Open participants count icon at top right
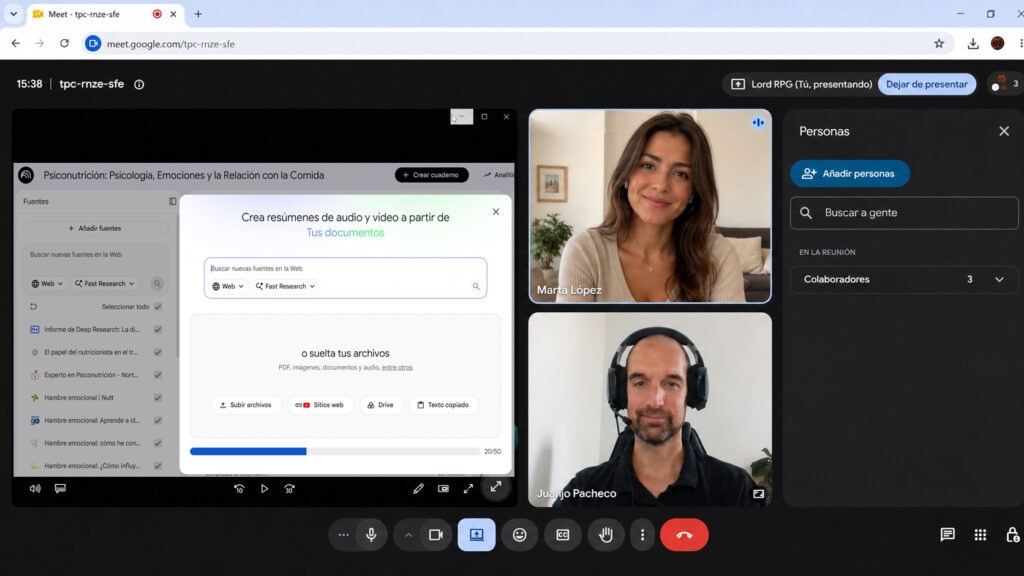This screenshot has width=1024, height=576. pos(1005,84)
